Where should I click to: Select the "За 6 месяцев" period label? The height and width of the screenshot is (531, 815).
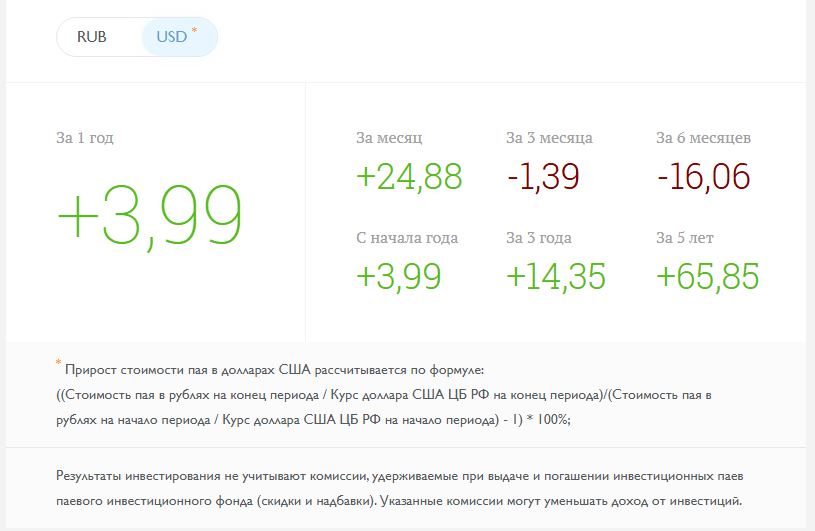703,137
